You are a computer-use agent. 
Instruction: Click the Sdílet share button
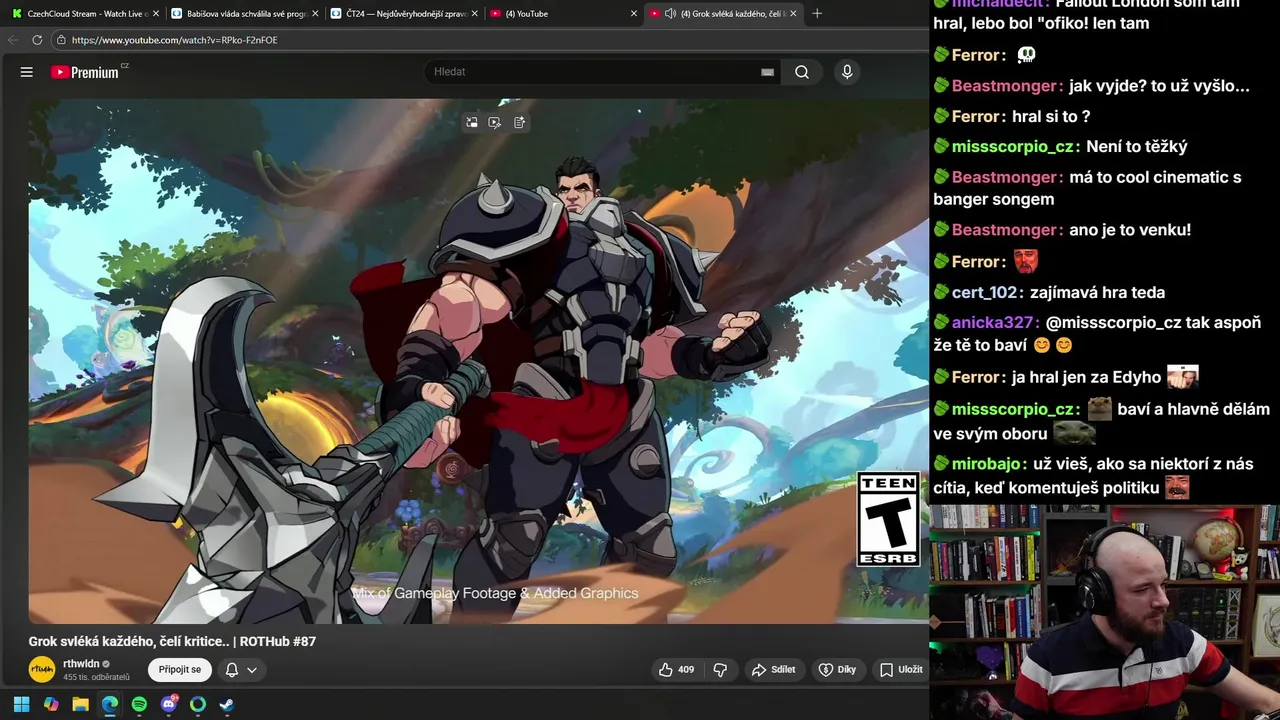[x=774, y=670]
